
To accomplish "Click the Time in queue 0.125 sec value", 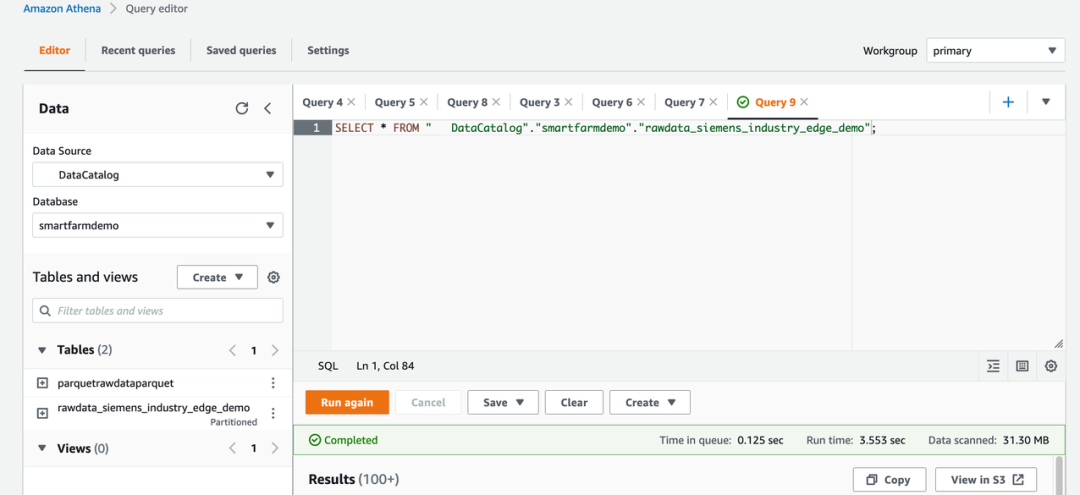I will coord(760,440).
